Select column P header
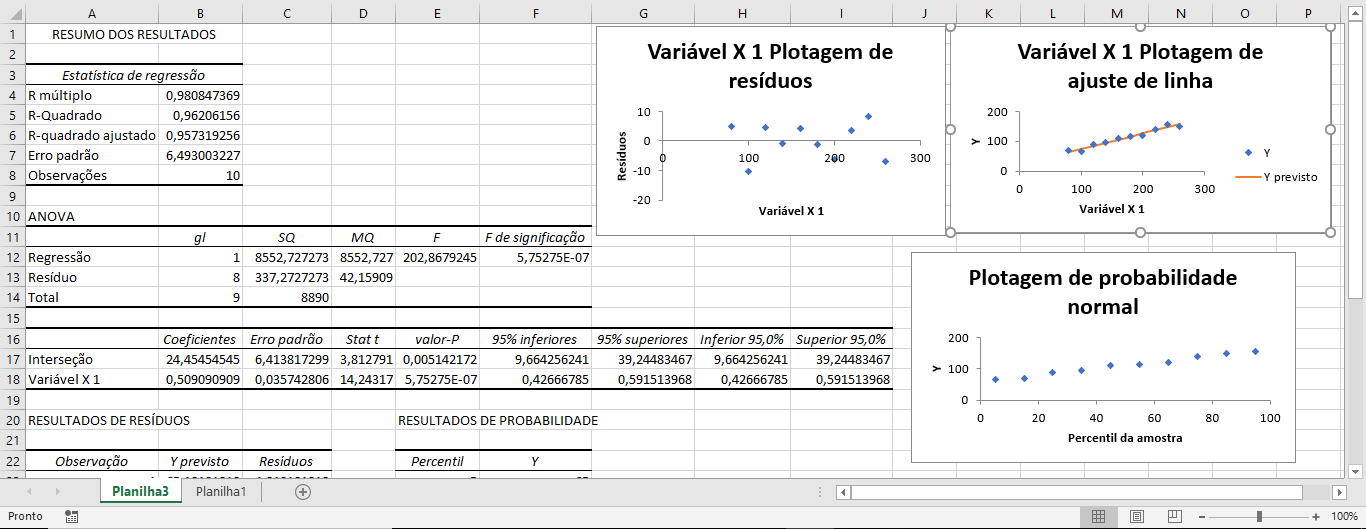This screenshot has width=1366, height=529. (x=1308, y=13)
